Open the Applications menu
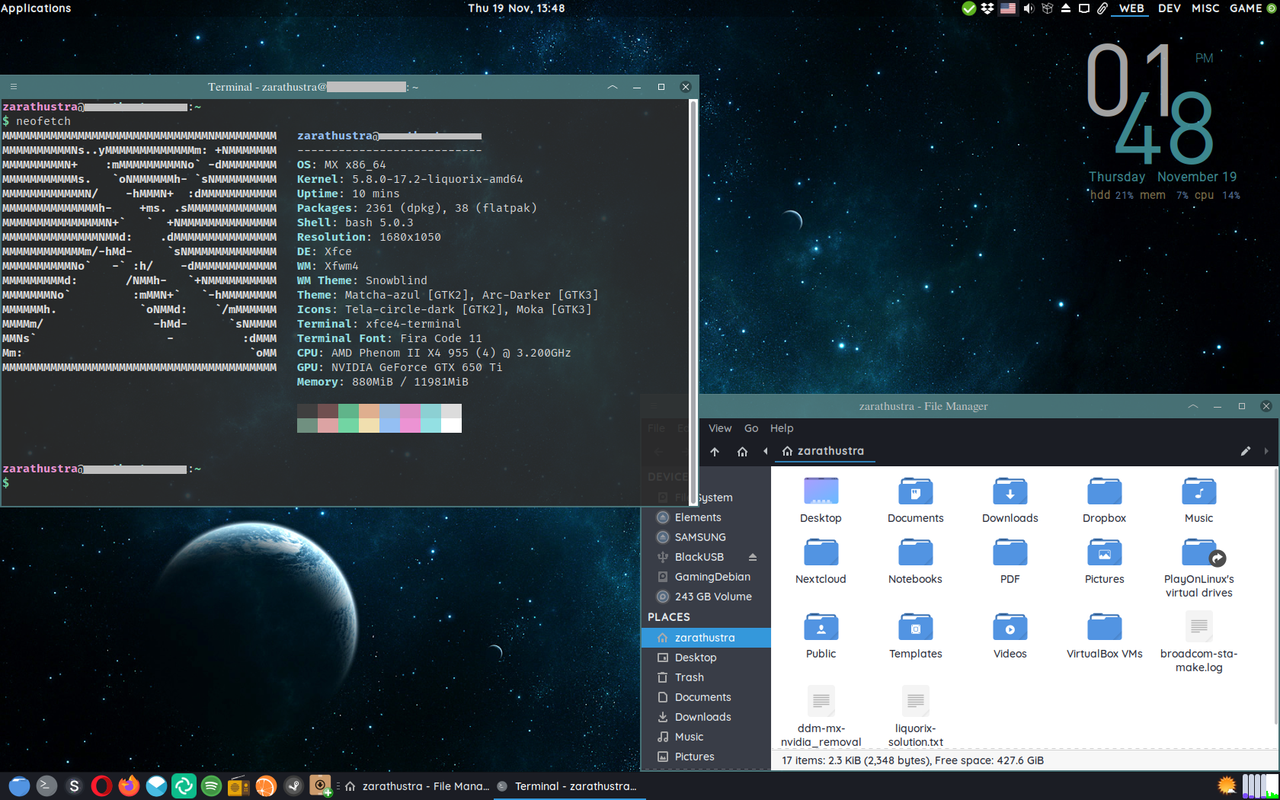This screenshot has height=800, width=1280. click(x=36, y=8)
